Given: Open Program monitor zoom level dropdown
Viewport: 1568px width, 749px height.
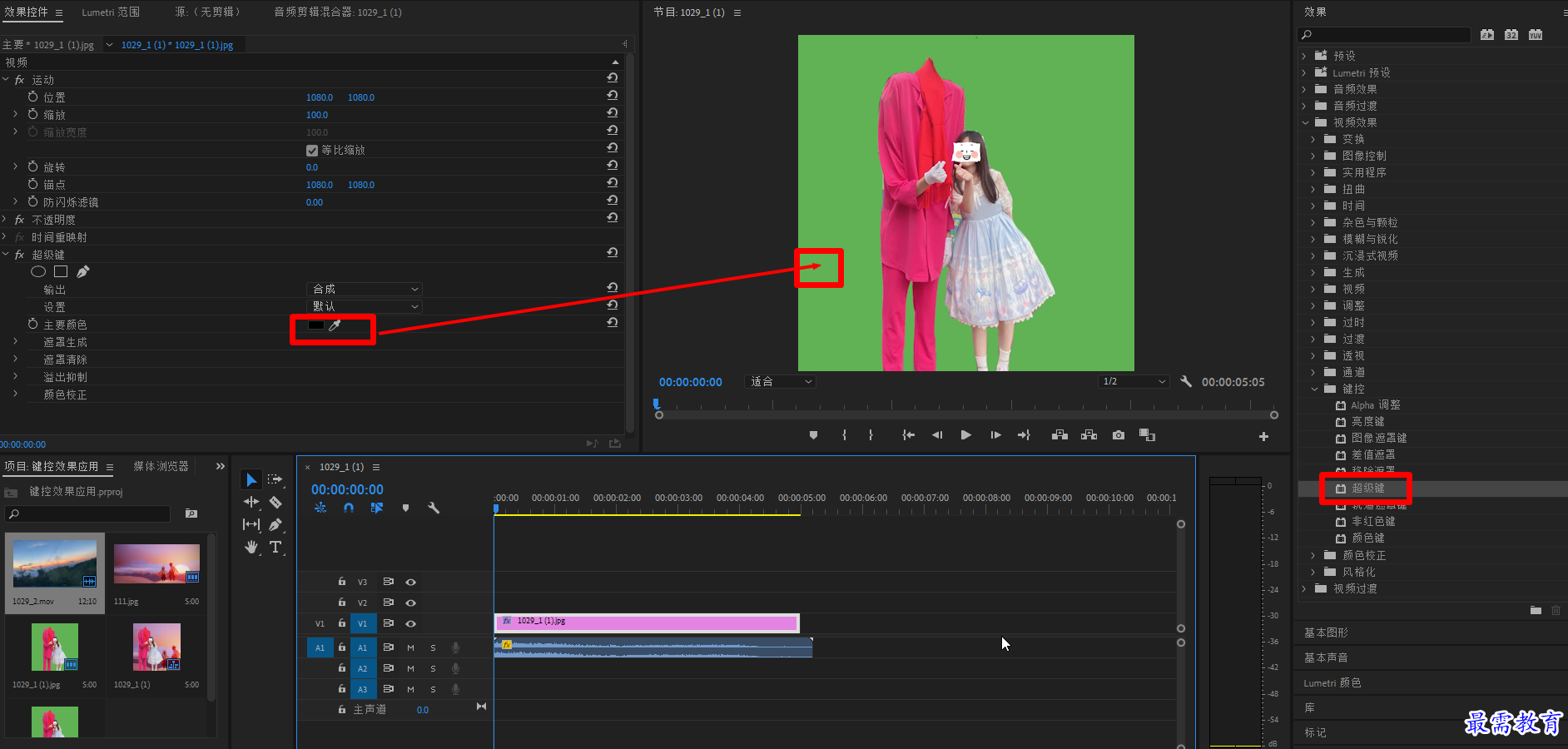Looking at the screenshot, I should coord(781,381).
